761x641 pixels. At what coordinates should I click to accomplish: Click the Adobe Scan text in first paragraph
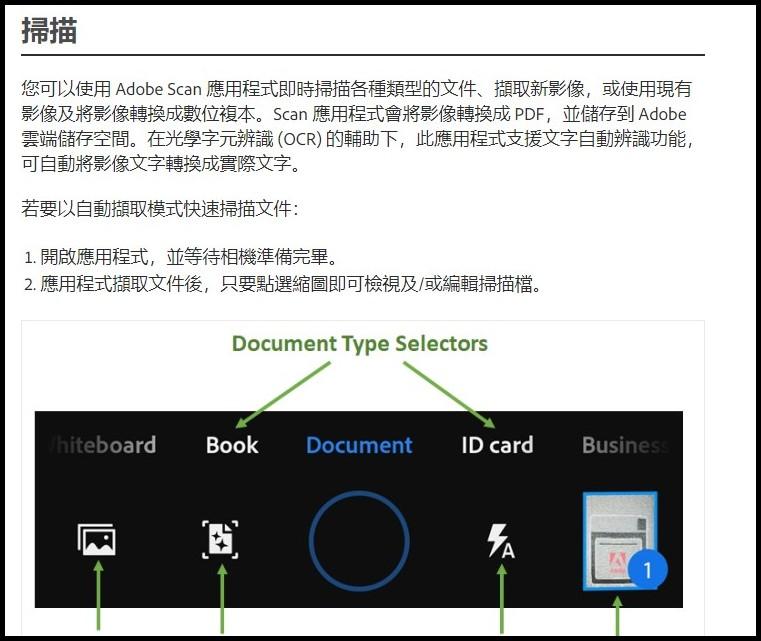158,89
